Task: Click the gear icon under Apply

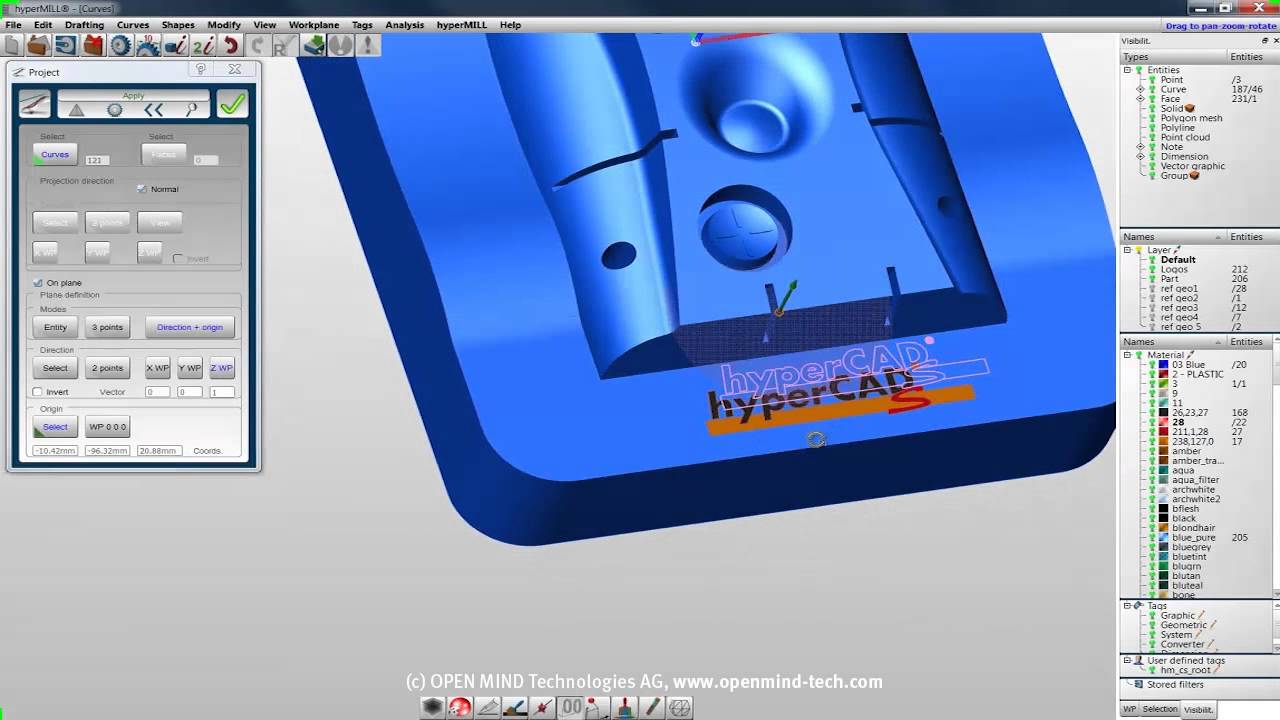Action: 115,110
